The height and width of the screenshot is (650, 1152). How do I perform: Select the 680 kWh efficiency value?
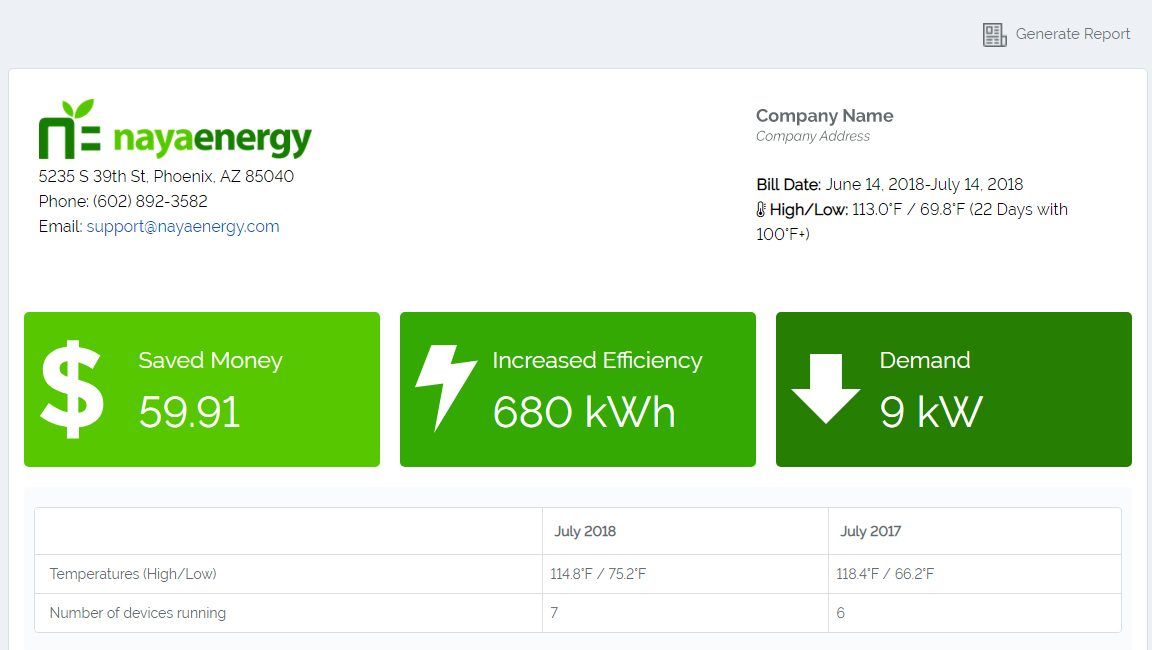coord(583,412)
